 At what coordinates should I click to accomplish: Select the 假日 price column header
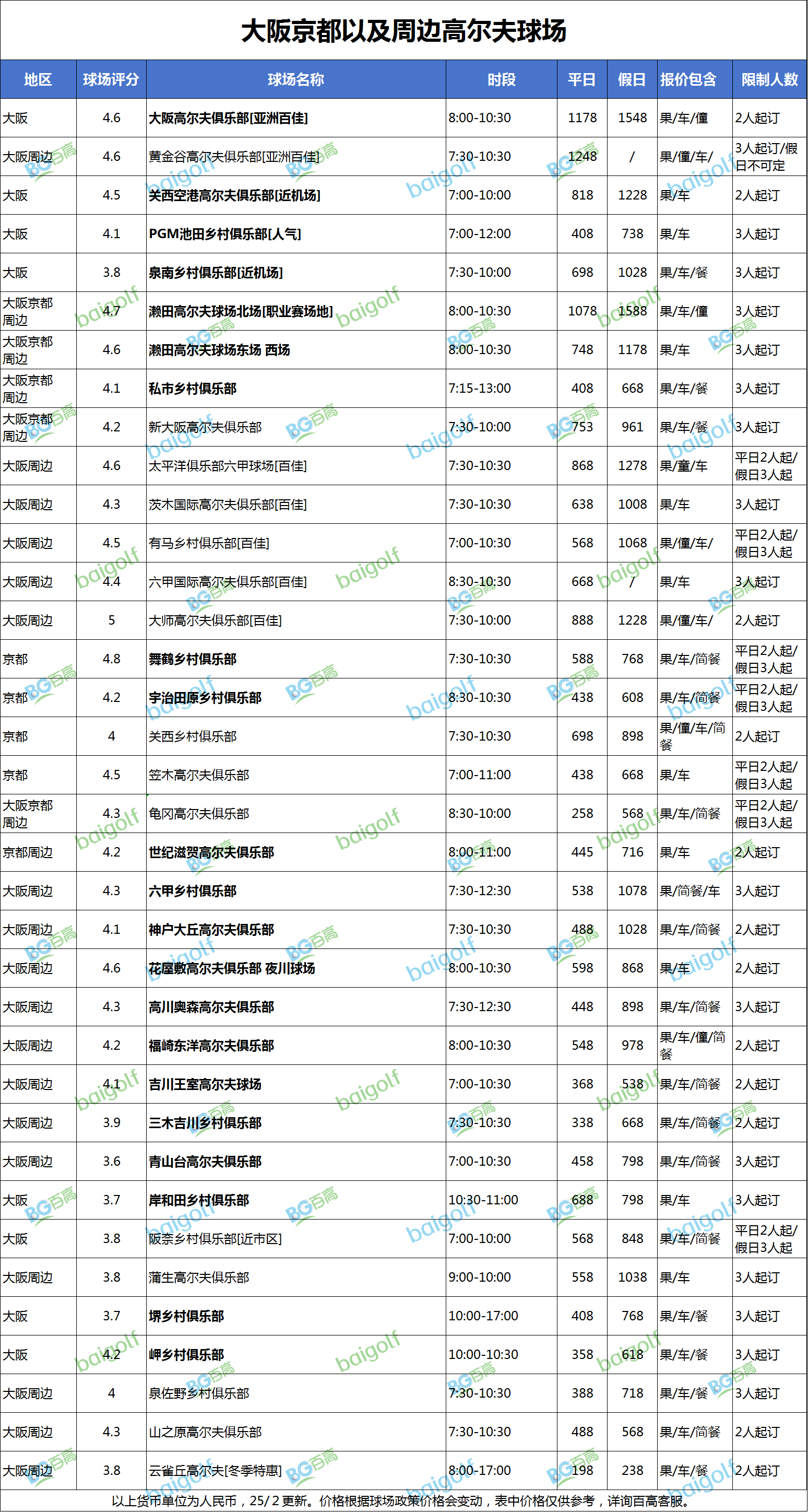(x=632, y=79)
